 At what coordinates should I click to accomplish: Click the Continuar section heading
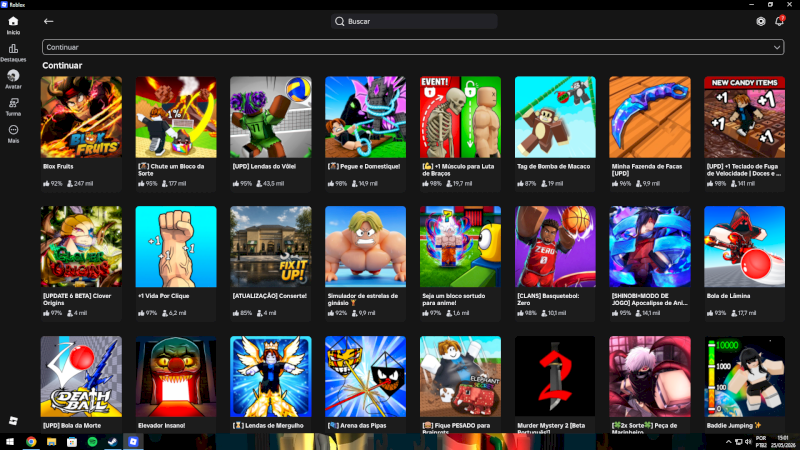62,65
